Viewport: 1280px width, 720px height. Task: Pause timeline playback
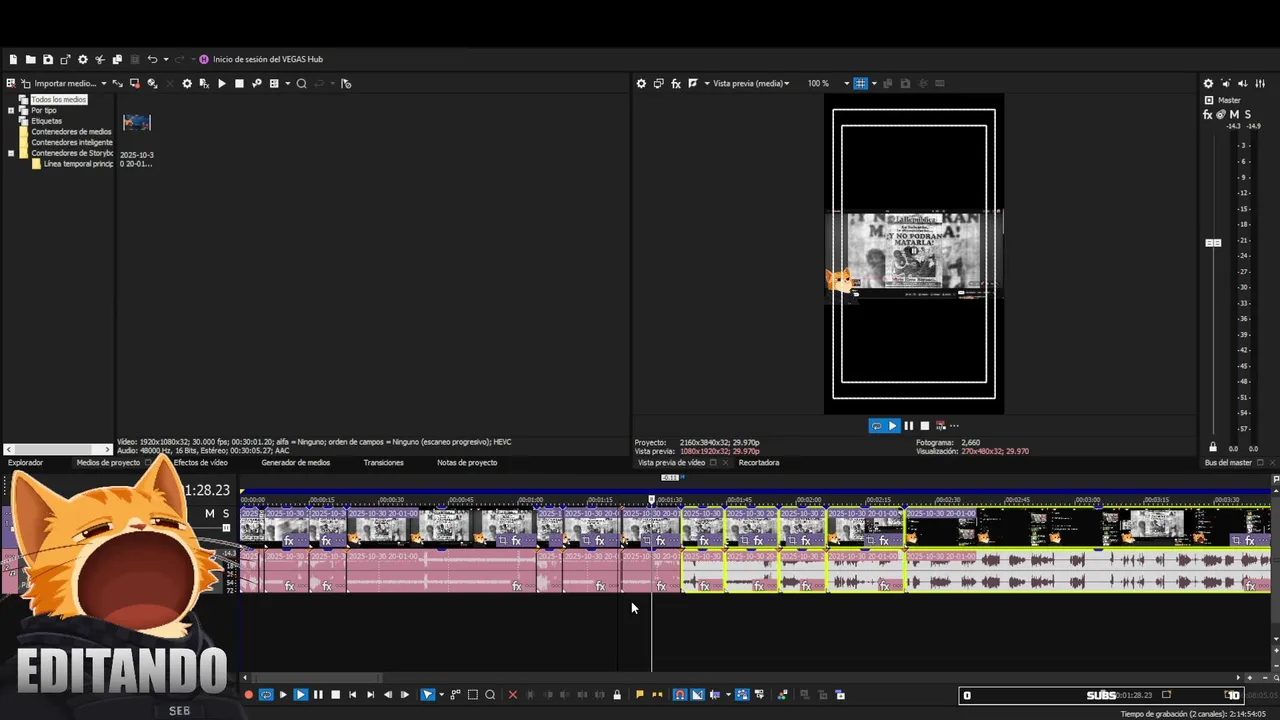pos(318,695)
